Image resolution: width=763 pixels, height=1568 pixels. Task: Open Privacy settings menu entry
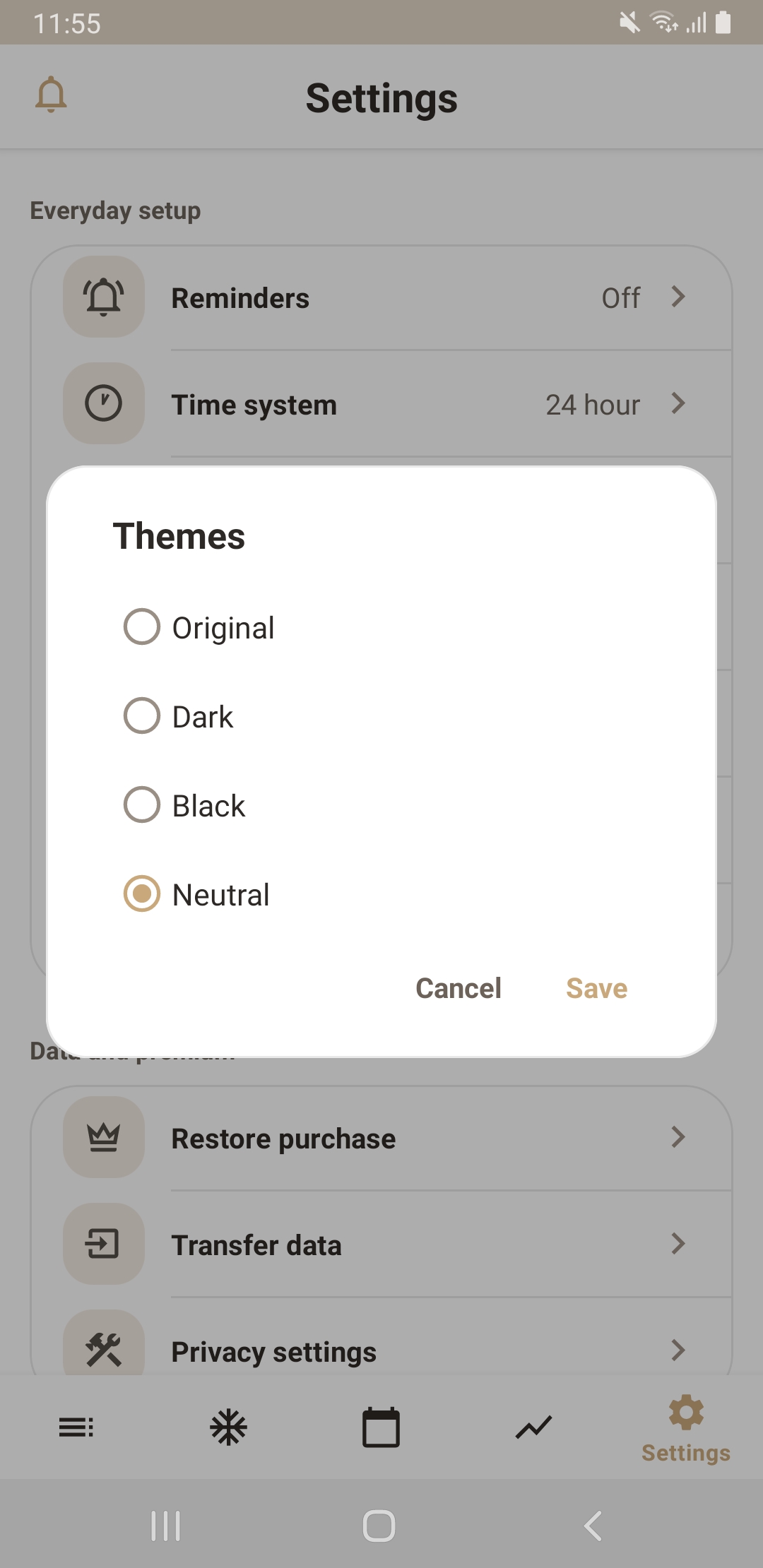pos(274,1352)
